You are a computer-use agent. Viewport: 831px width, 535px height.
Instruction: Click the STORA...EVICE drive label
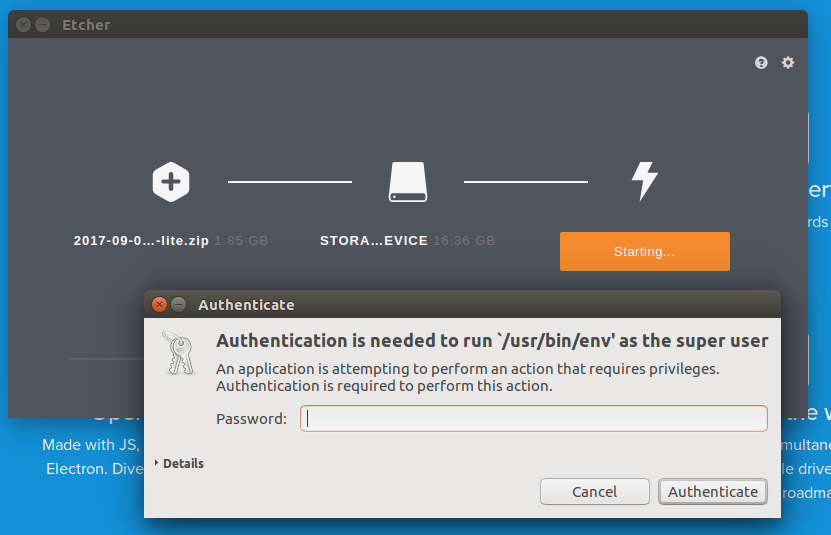point(373,241)
